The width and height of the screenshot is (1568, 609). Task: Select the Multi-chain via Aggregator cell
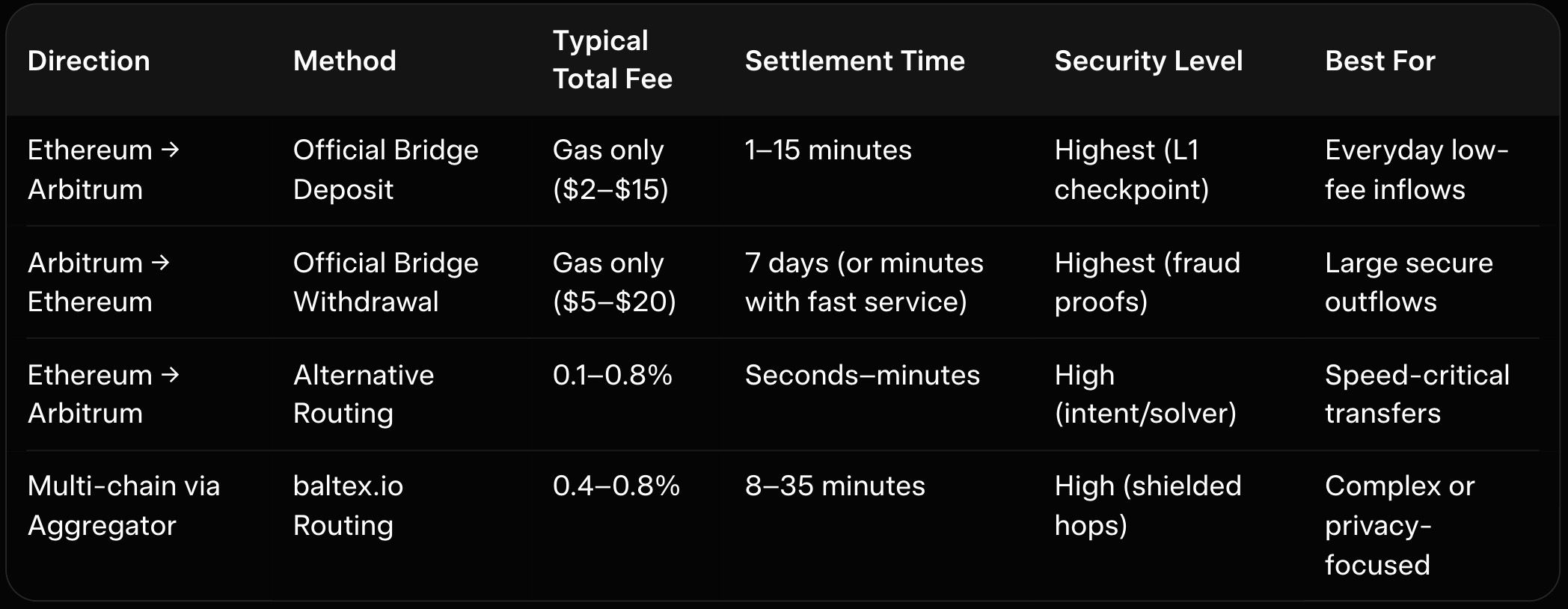pyautogui.click(x=123, y=506)
